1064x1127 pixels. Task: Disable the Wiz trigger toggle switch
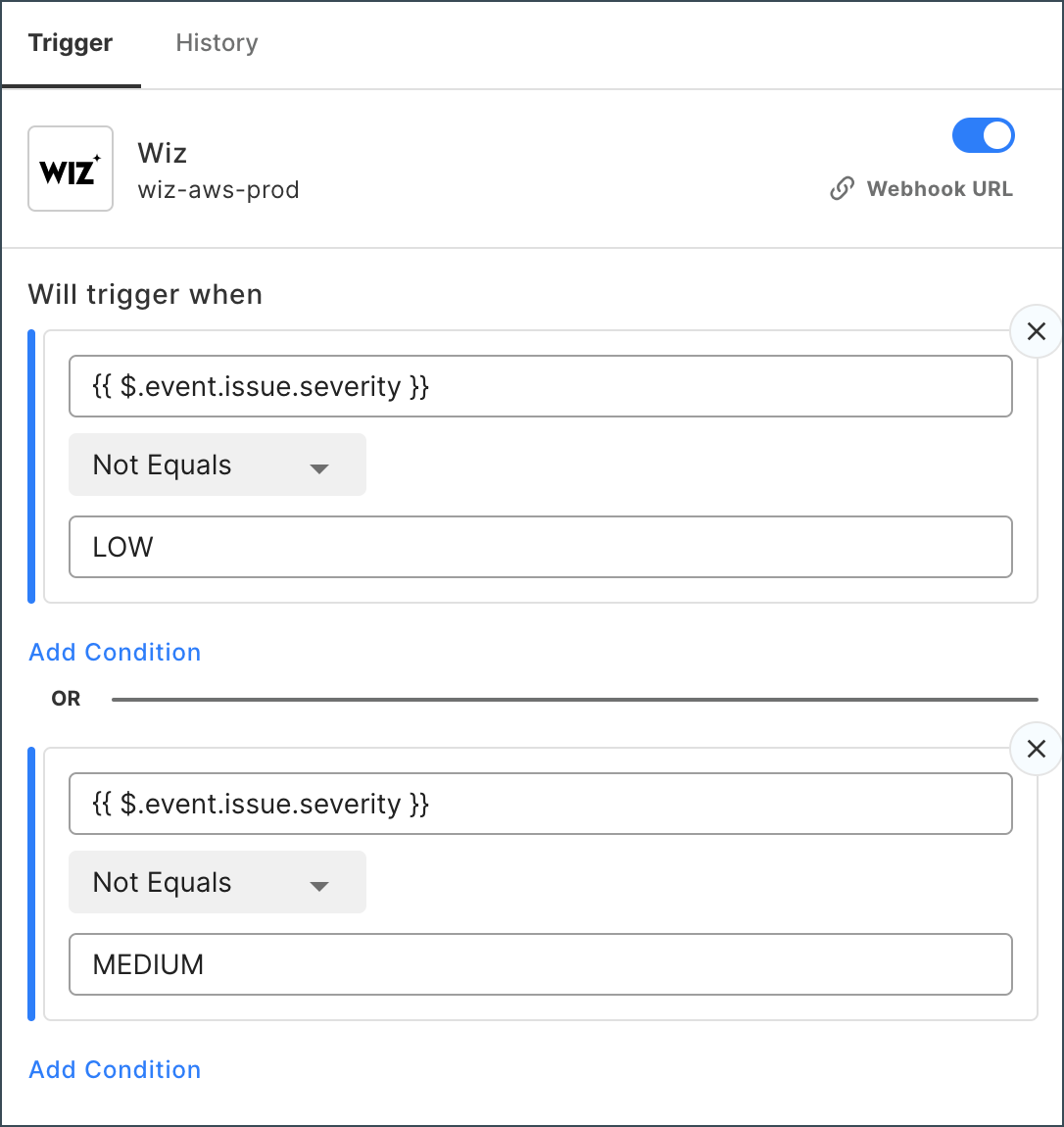click(983, 135)
